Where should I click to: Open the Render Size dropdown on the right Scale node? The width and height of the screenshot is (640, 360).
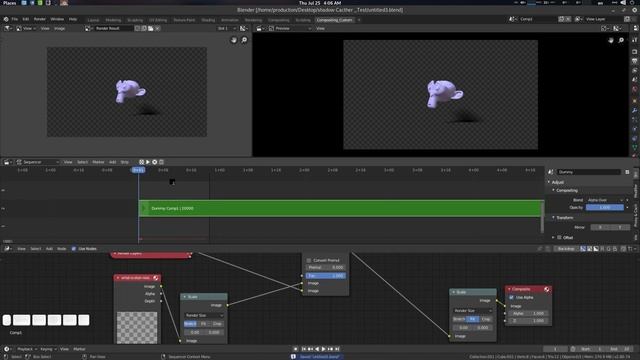pyautogui.click(x=473, y=311)
